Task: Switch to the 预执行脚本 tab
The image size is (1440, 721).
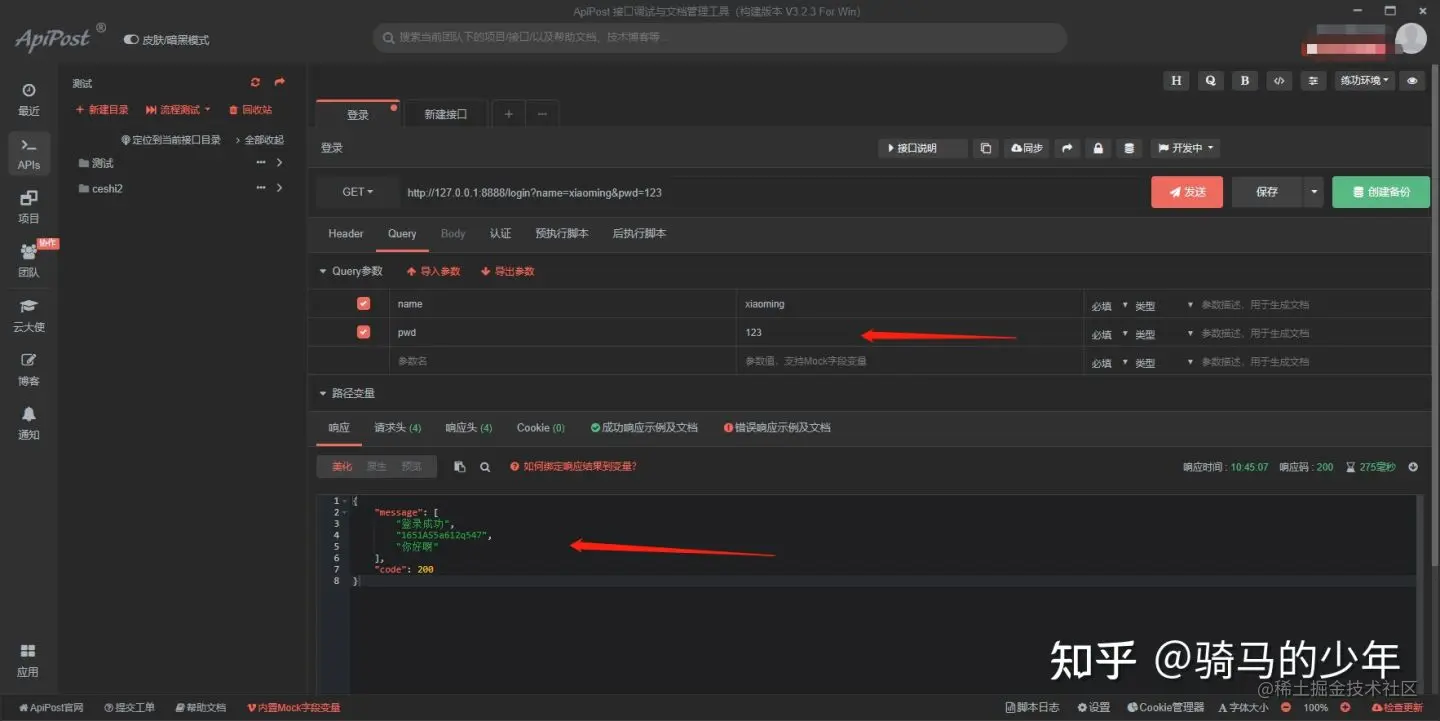Action: [561, 233]
